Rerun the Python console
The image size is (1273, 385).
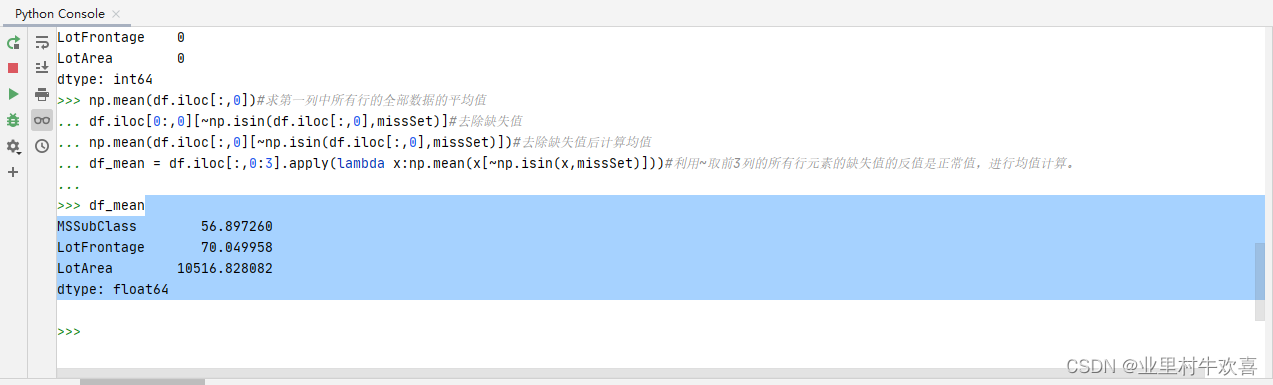point(13,43)
